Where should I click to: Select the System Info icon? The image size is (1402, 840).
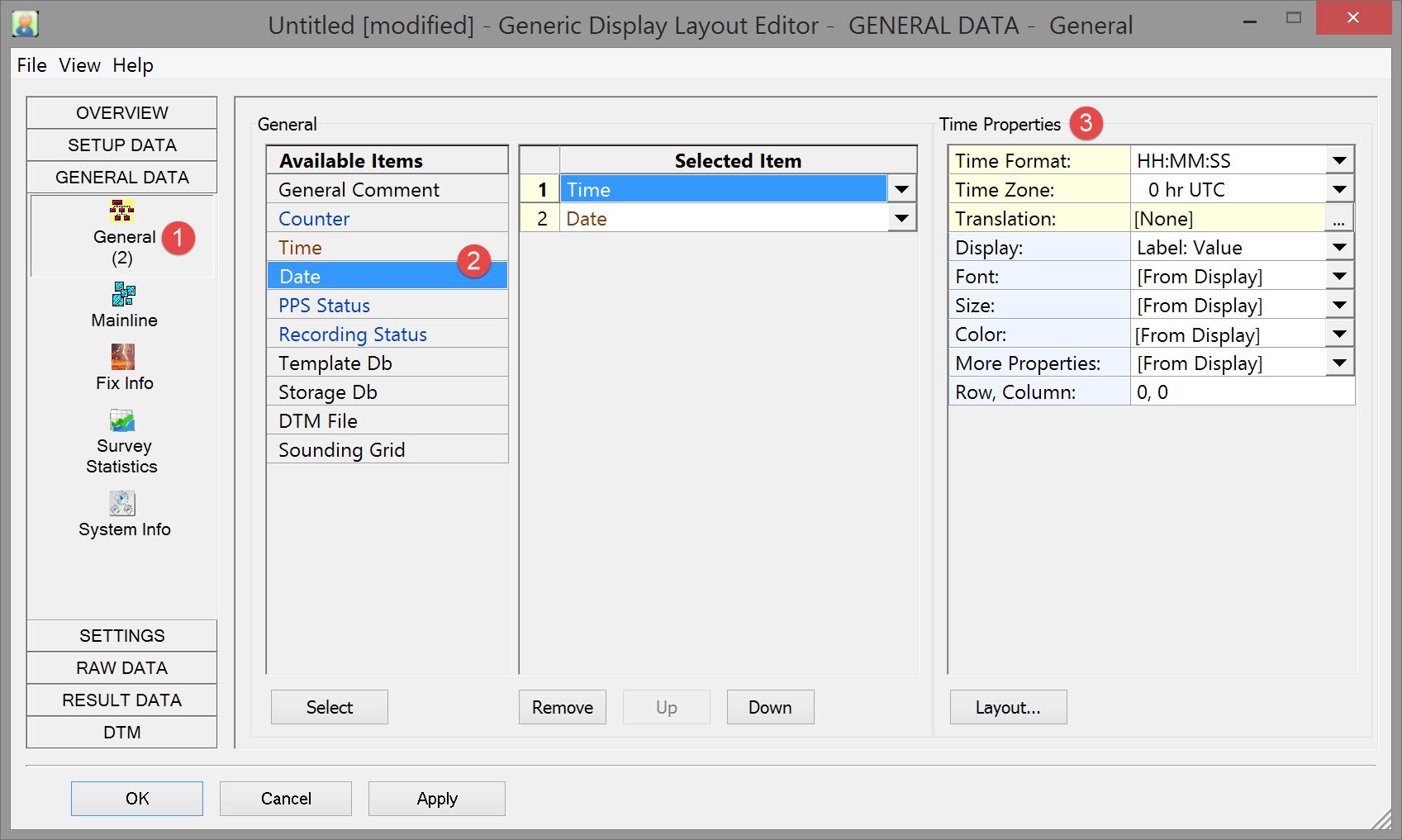[x=122, y=503]
